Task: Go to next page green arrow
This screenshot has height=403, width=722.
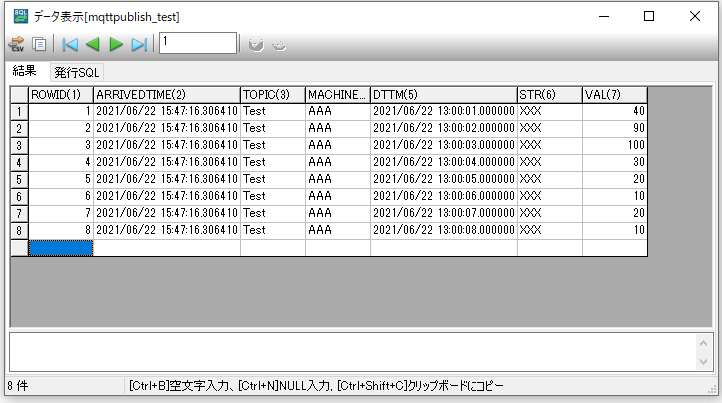Action: (116, 45)
